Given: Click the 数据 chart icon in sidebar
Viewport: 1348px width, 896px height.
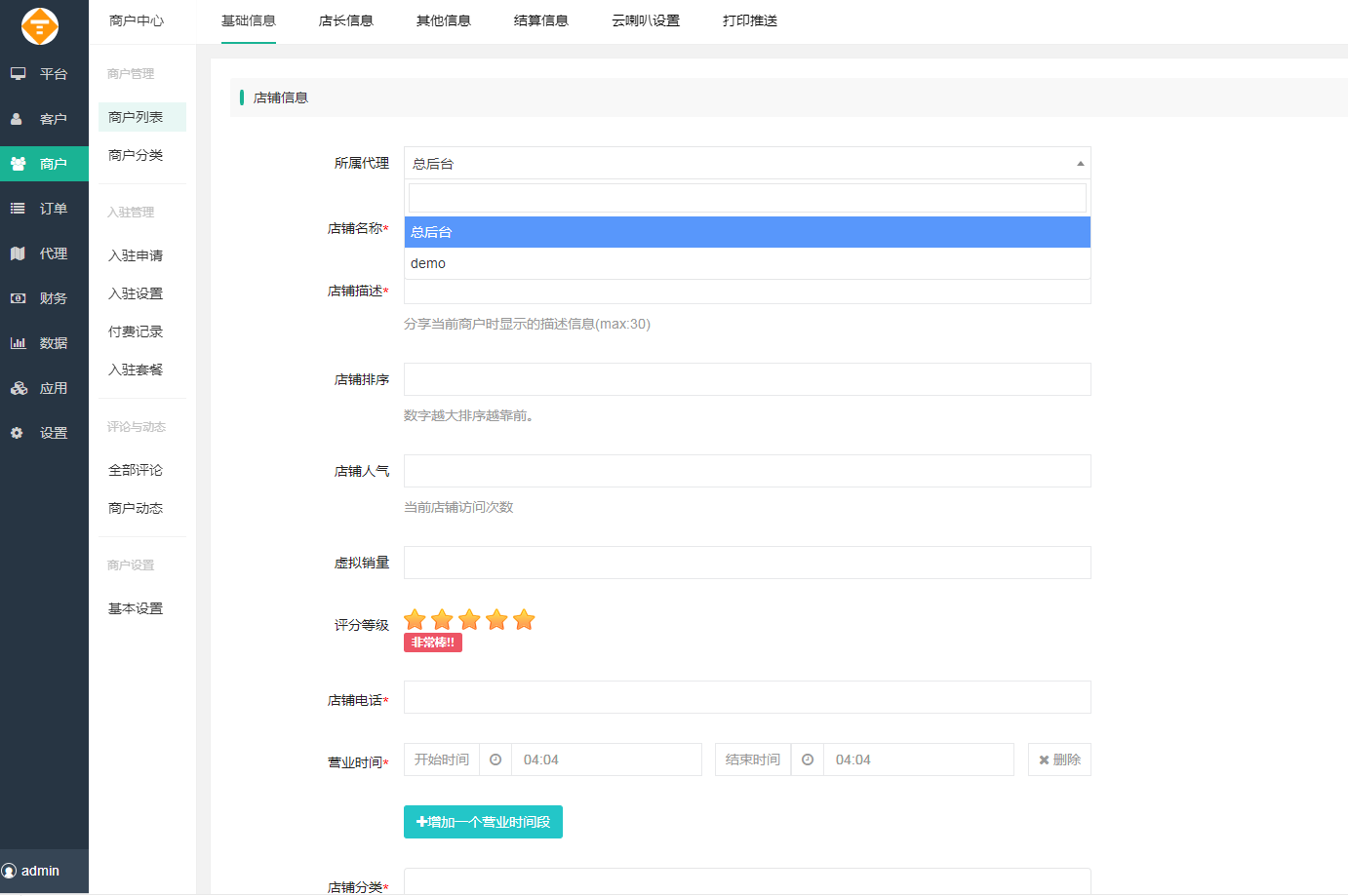Looking at the screenshot, I should (x=18, y=342).
